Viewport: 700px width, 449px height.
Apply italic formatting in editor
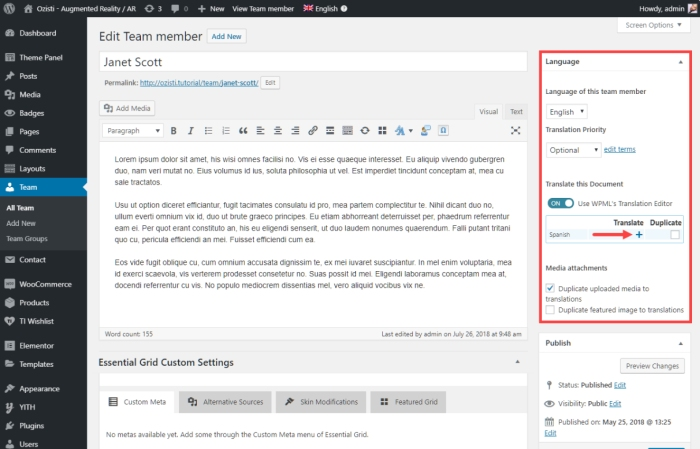[x=190, y=131]
